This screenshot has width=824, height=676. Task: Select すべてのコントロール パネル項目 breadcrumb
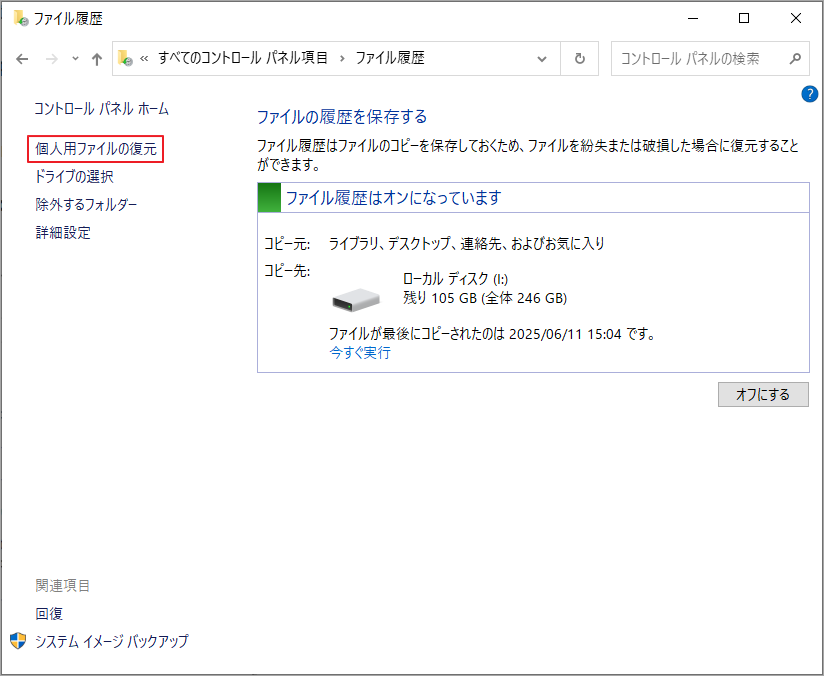coord(243,58)
